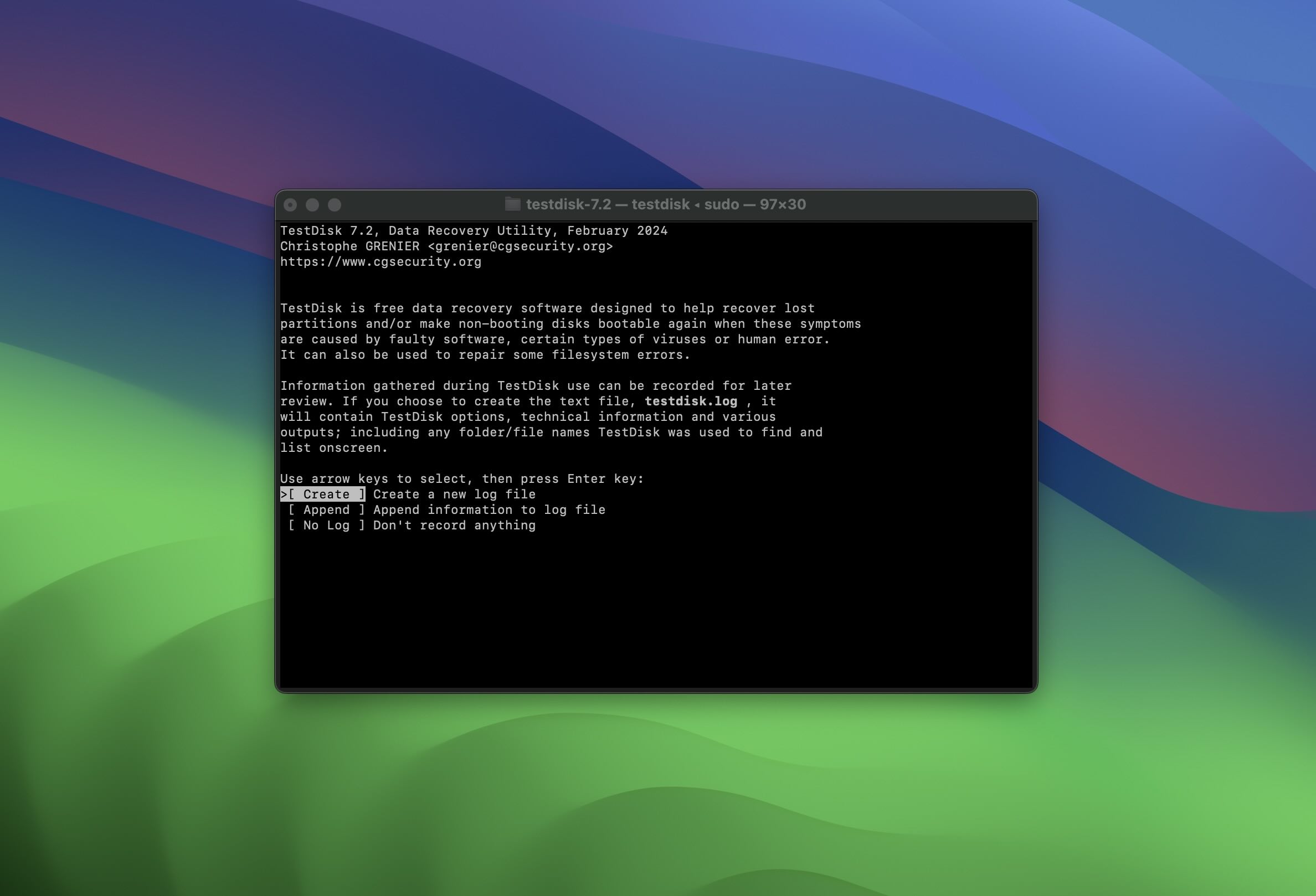Close the terminal window
The width and height of the screenshot is (1316, 896).
[290, 205]
